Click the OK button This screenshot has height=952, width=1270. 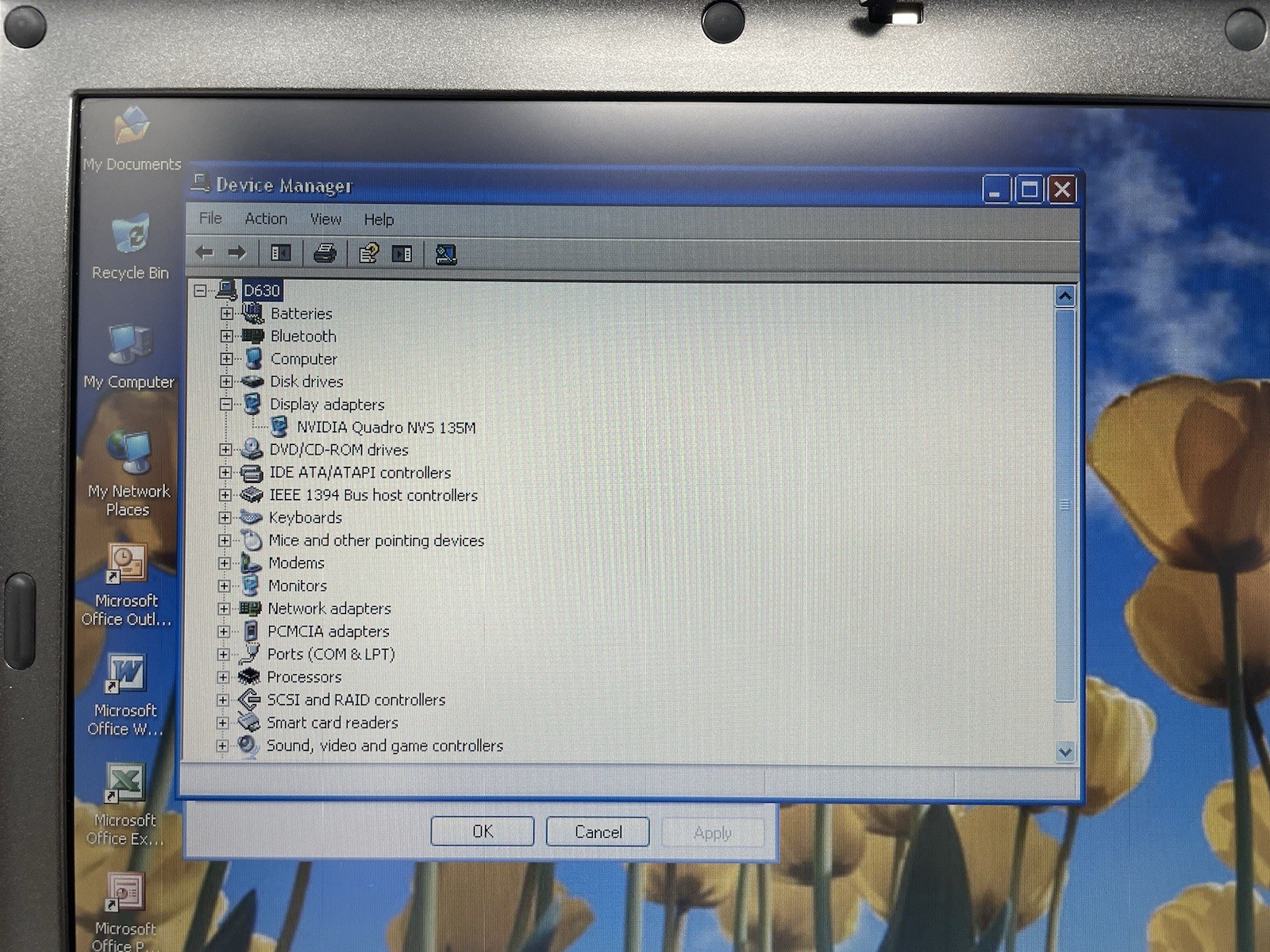tap(483, 831)
